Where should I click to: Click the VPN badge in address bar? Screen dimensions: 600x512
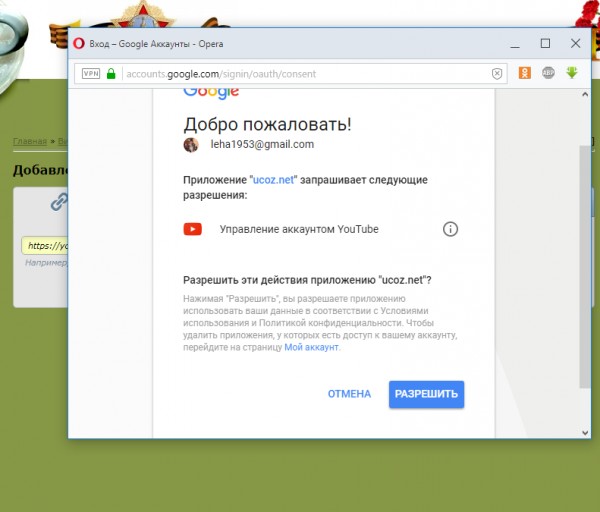tap(91, 73)
